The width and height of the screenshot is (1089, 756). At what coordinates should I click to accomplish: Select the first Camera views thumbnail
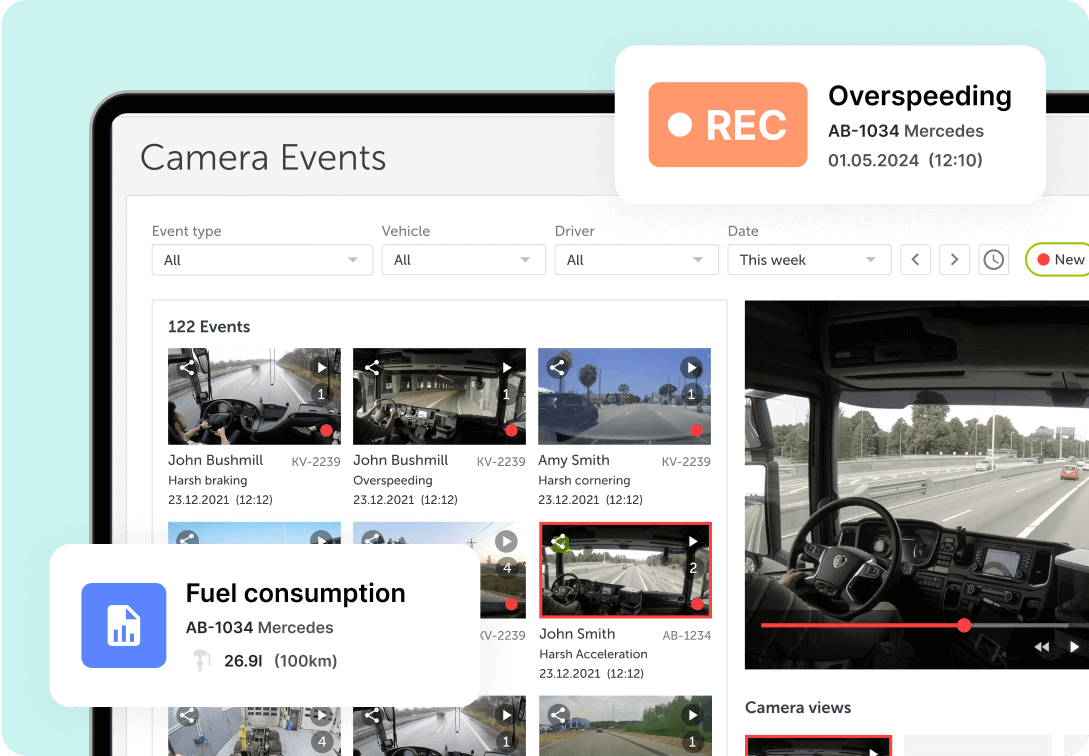coord(818,746)
